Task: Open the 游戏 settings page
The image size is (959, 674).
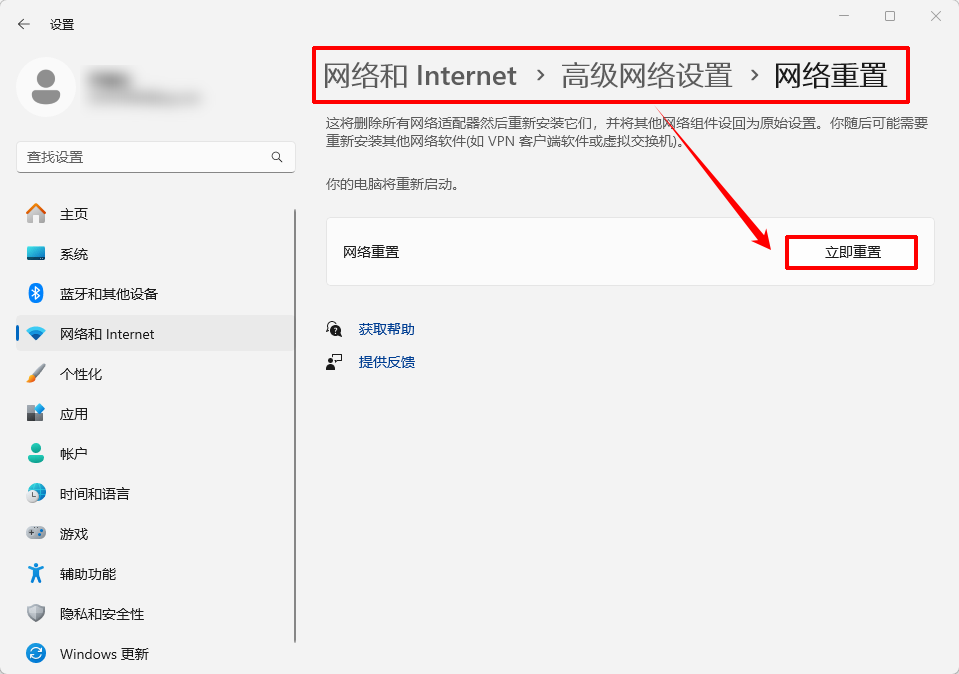Action: pos(155,534)
